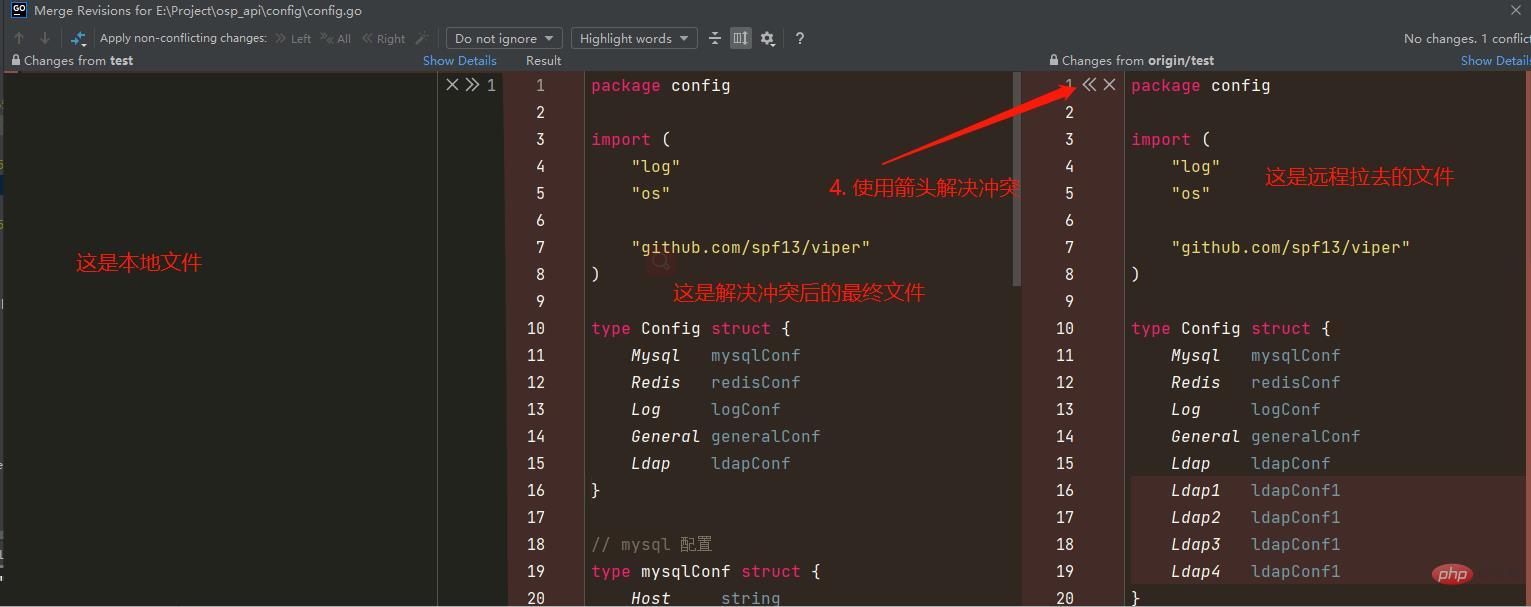Image resolution: width=1531 pixels, height=607 pixels.
Task: Go to the next difference arrow
Action: [45, 38]
